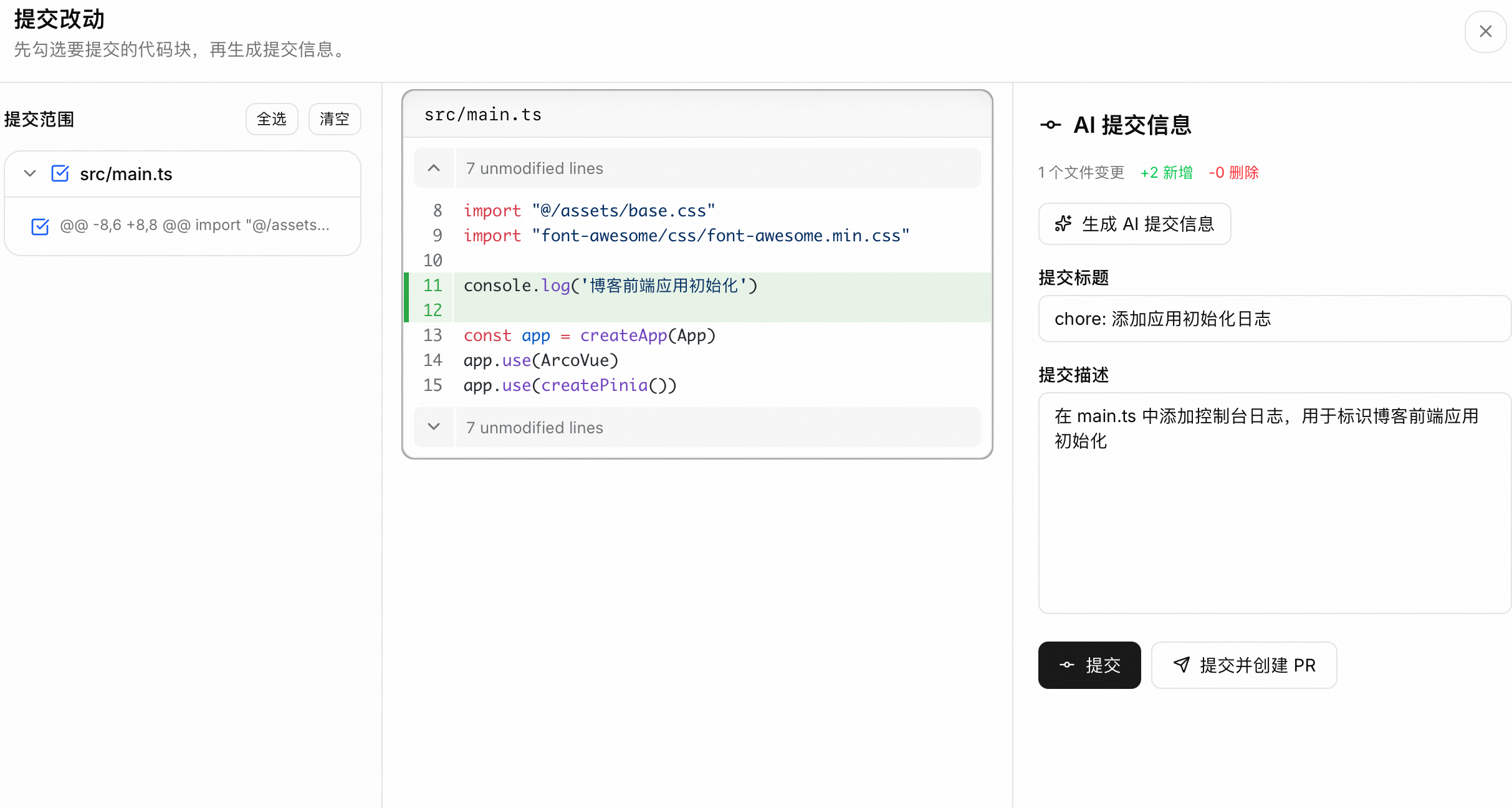The width and height of the screenshot is (1512, 808).
Task: Click inside the 提交描述 text area
Action: [1275, 503]
